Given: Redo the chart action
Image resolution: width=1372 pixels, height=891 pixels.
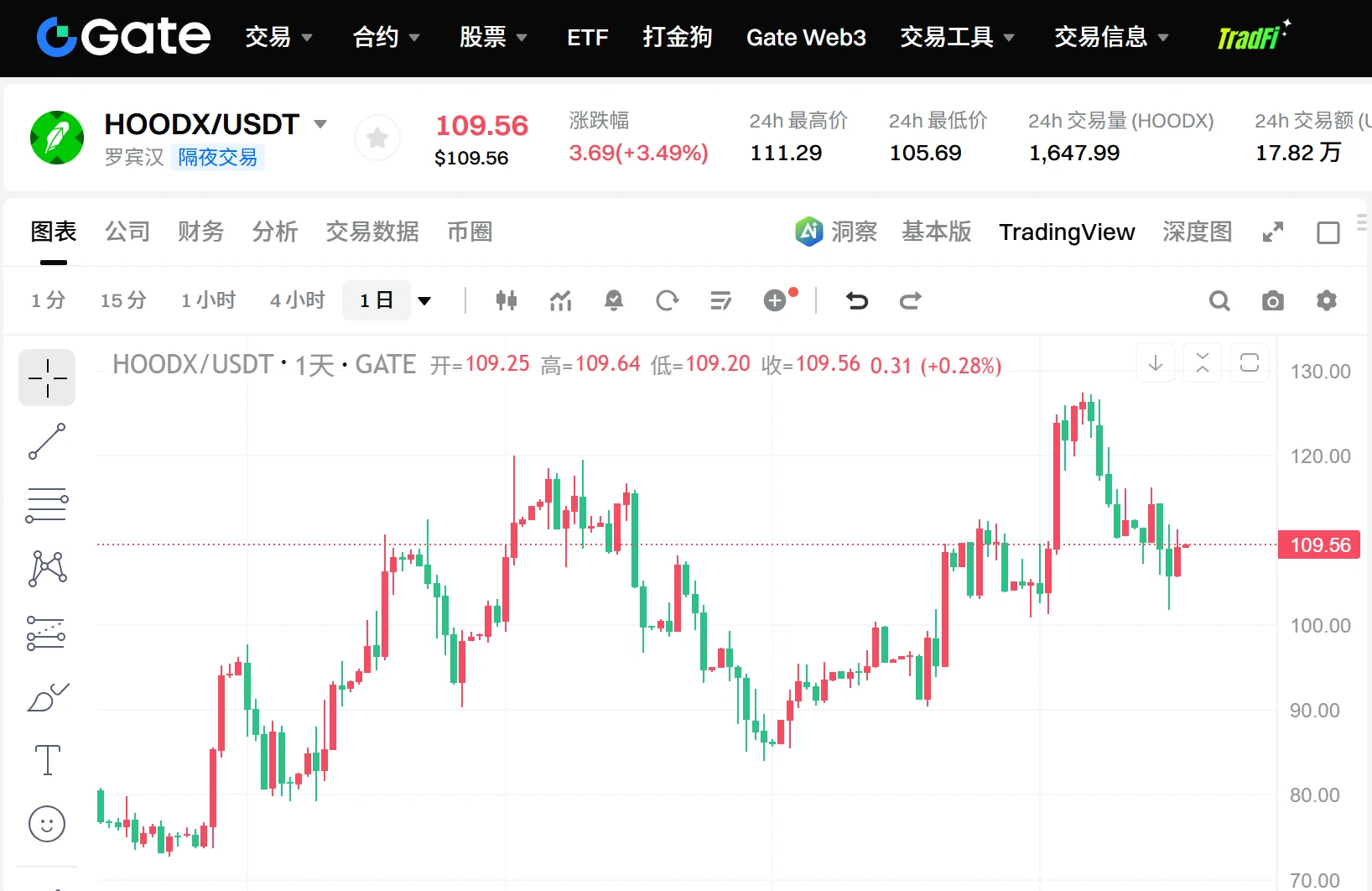Looking at the screenshot, I should point(911,300).
